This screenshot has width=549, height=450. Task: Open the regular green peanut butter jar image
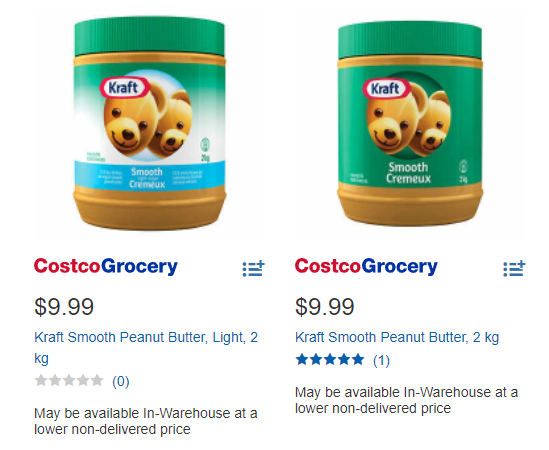click(x=410, y=123)
